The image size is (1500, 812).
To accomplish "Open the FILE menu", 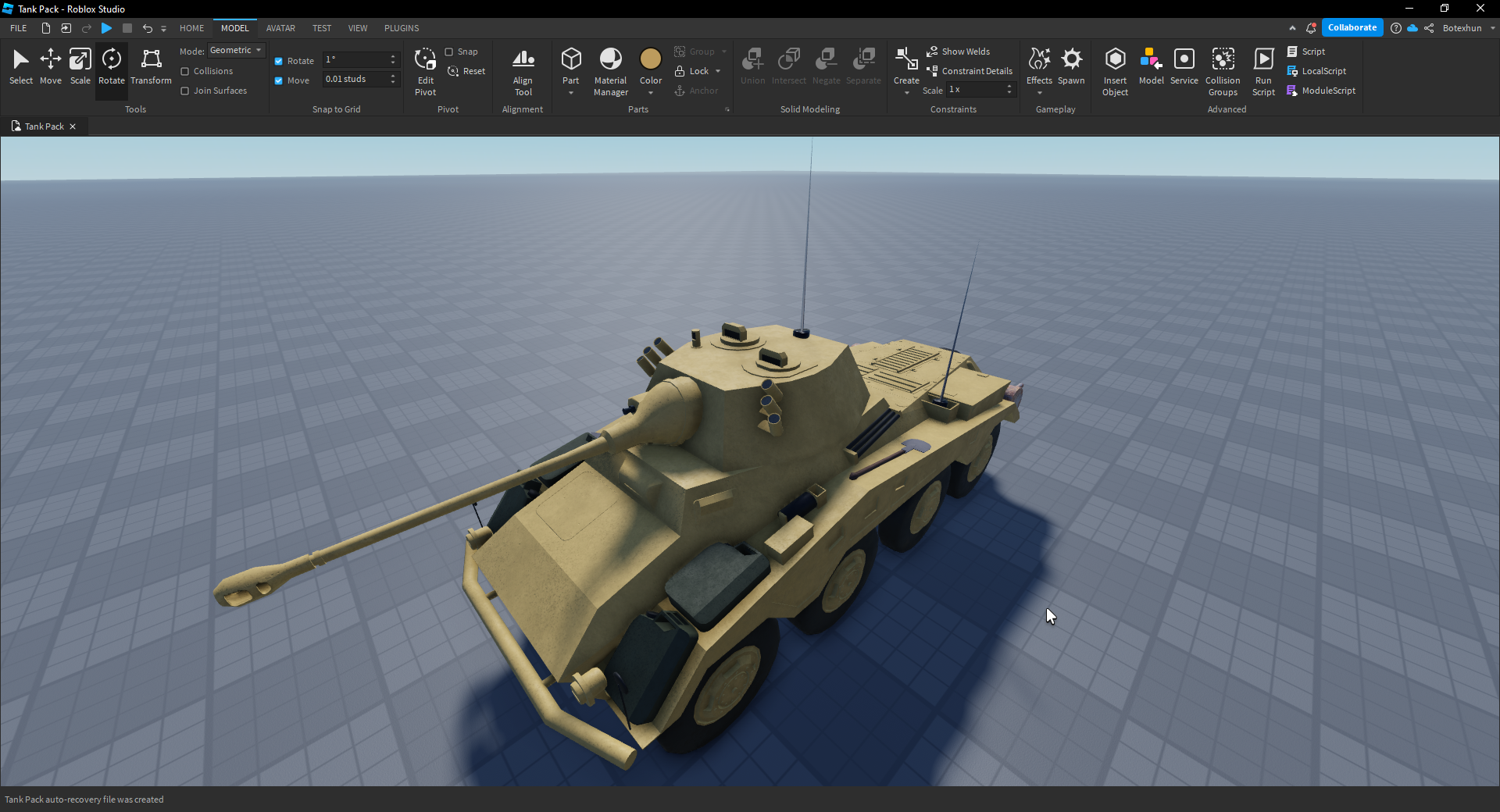I will coord(16,28).
